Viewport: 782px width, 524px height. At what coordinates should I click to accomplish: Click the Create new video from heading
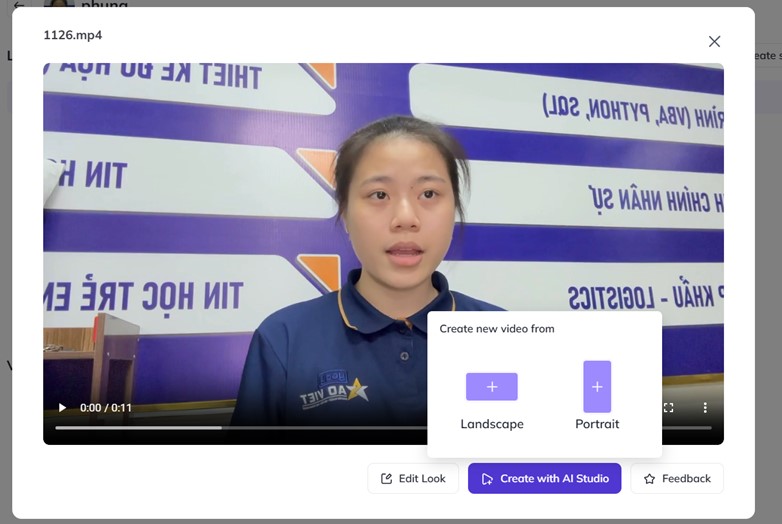tap(497, 329)
